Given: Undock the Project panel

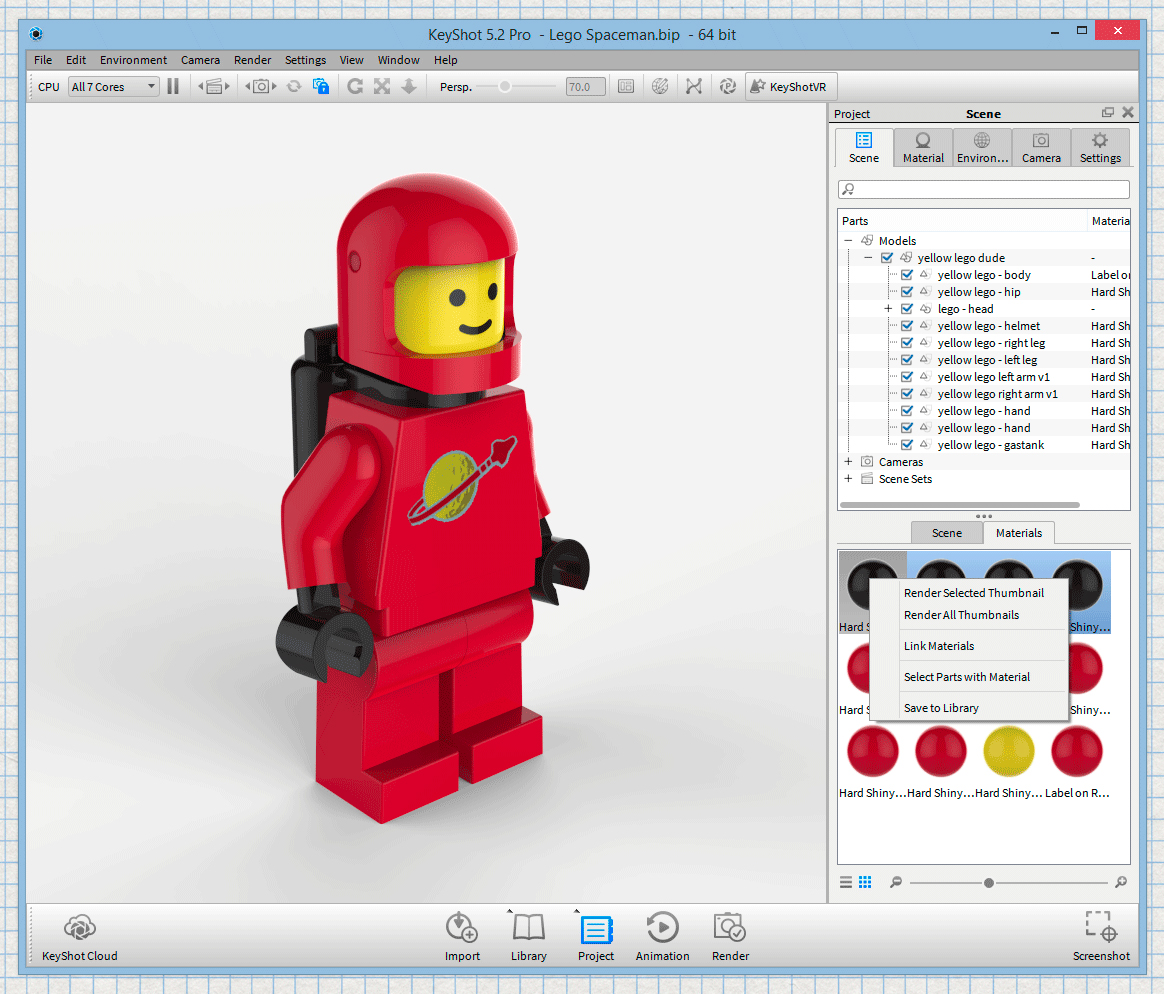Looking at the screenshot, I should point(1108,112).
